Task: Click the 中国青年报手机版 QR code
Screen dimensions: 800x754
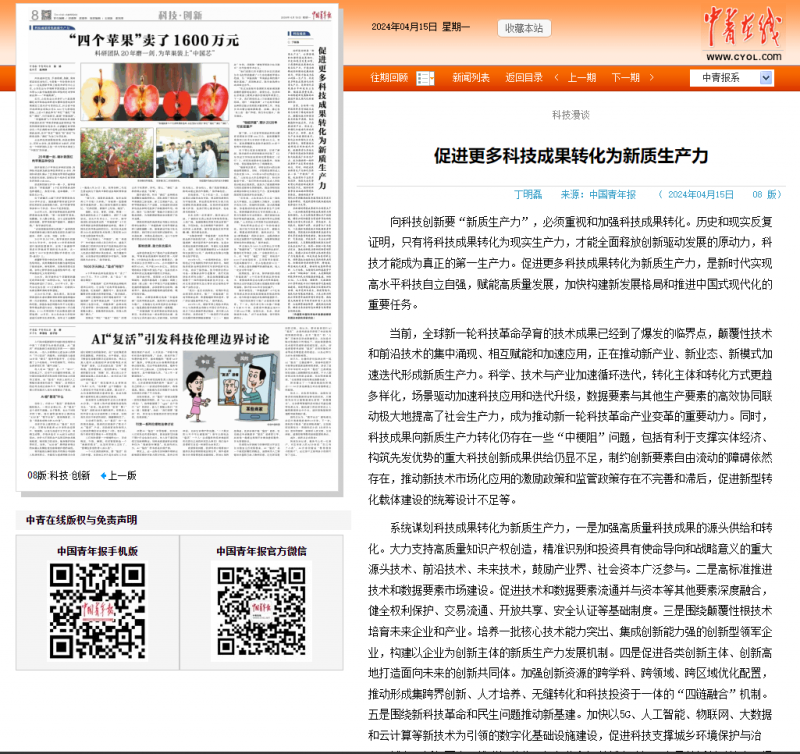Action: pos(97,611)
